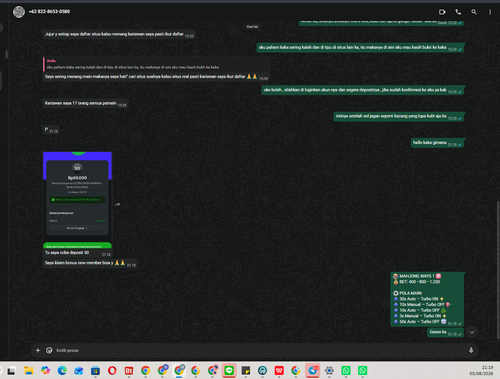Viewport: 500px width, 379px height.
Task: Select the 'Gasss ka' message
Action: tap(445, 332)
